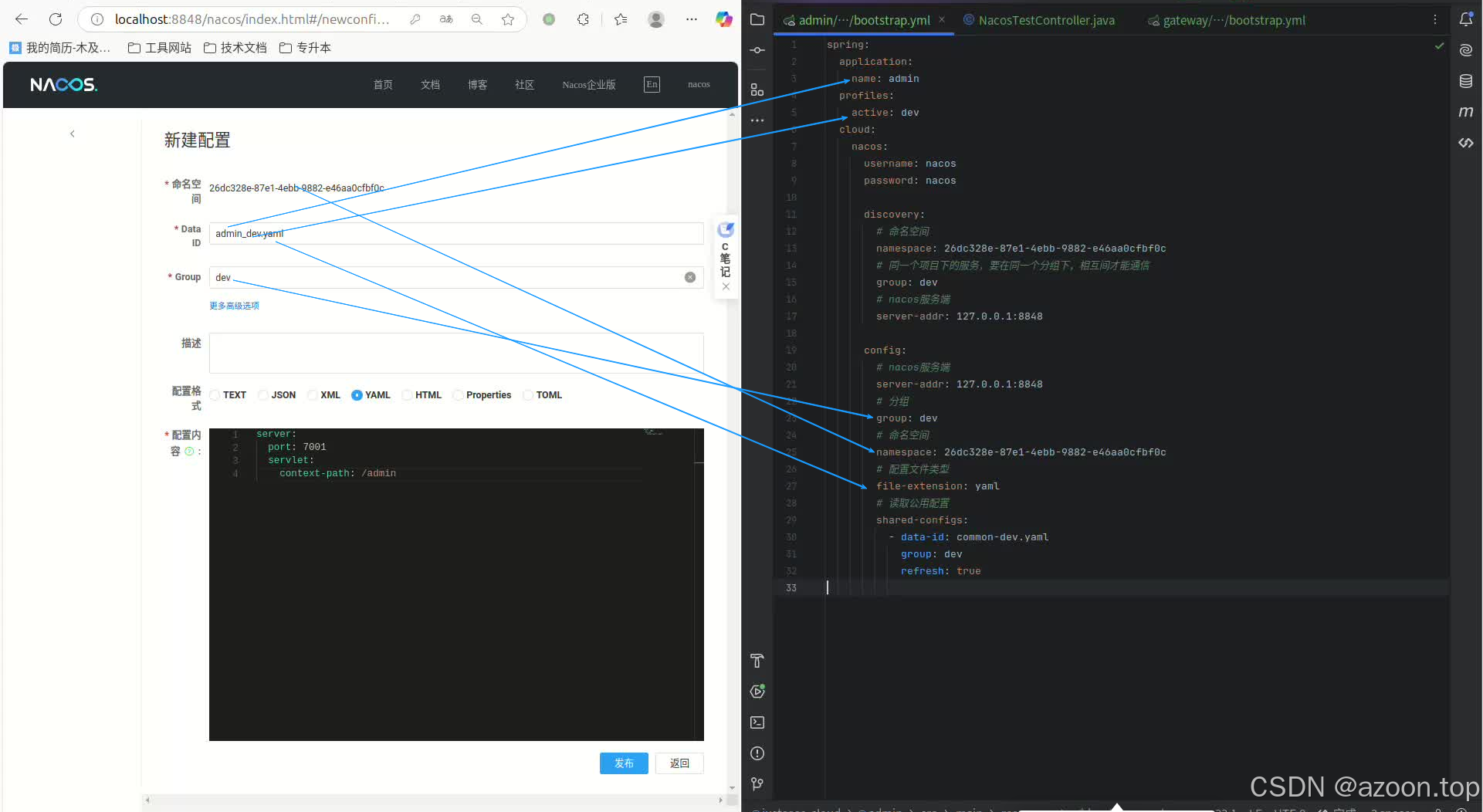The height and width of the screenshot is (812, 1483).
Task: Open Nacos 博客 nav item
Action: 477,85
